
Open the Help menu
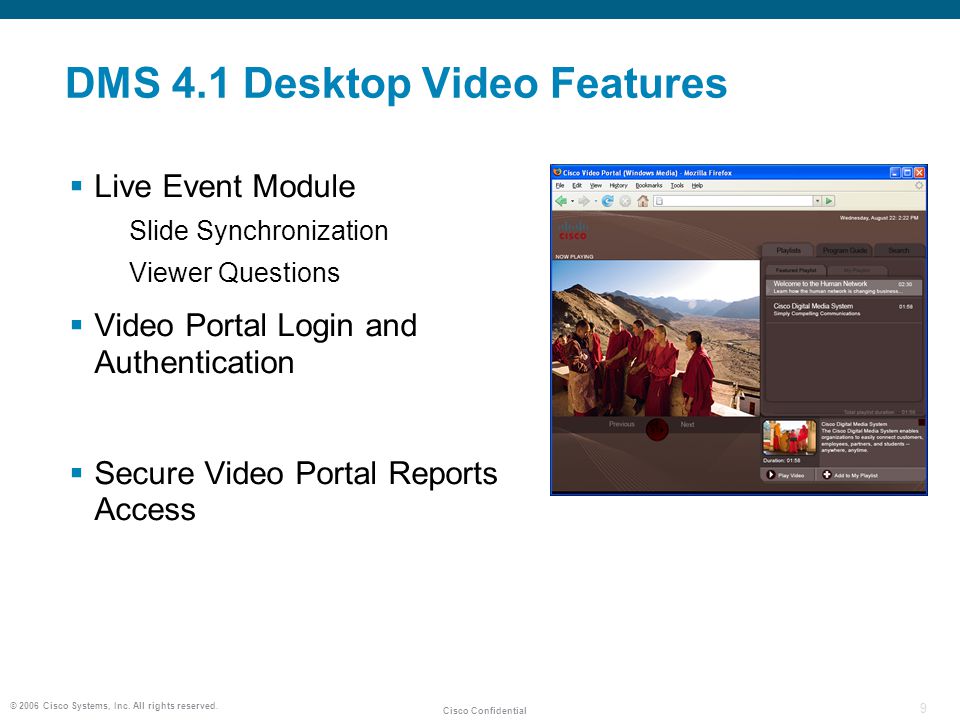(697, 186)
